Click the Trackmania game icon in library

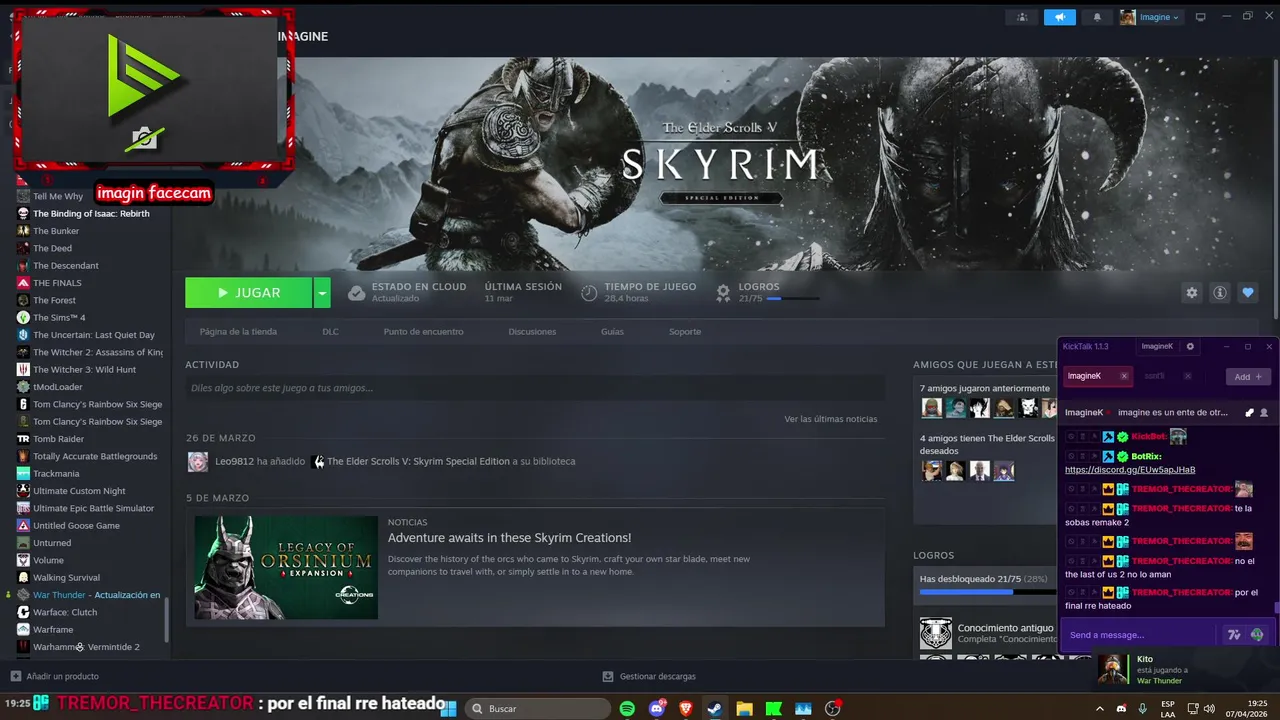click(23, 473)
